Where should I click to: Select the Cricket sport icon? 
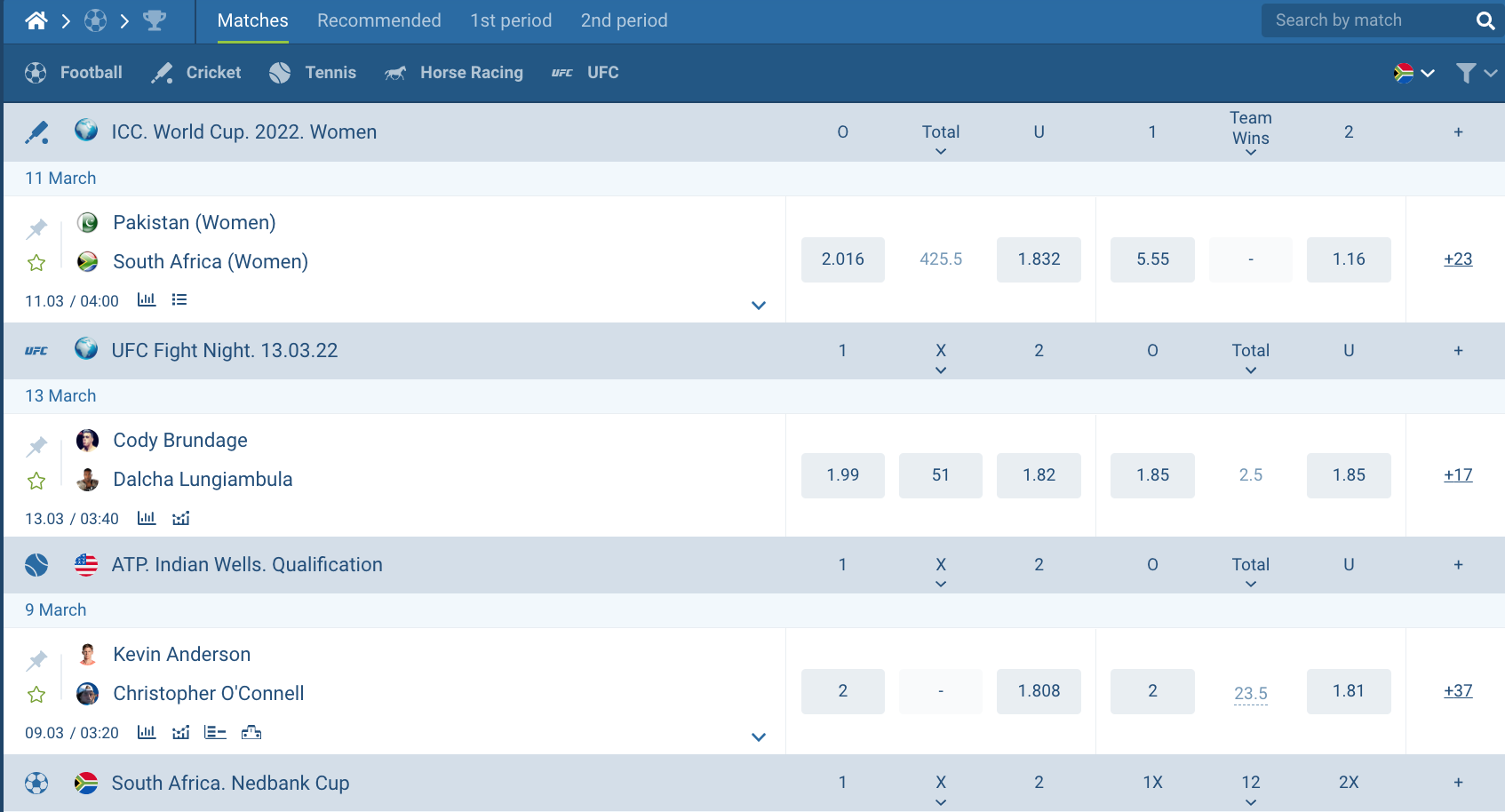(x=163, y=72)
